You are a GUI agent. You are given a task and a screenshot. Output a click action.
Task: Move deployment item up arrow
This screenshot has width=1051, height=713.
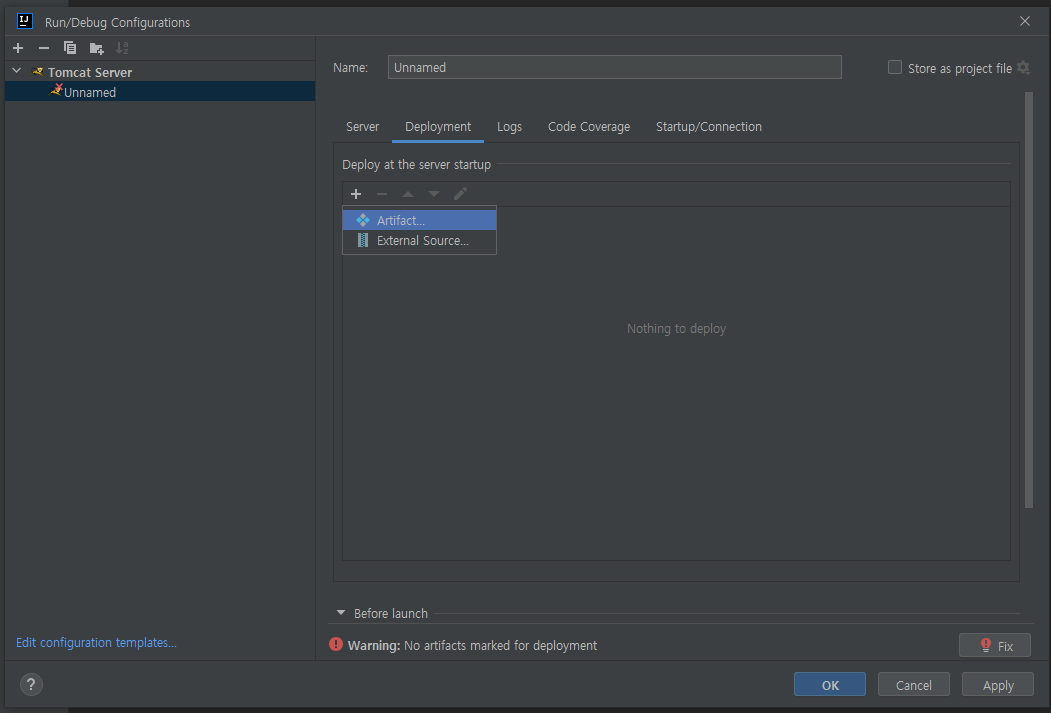(x=408, y=194)
